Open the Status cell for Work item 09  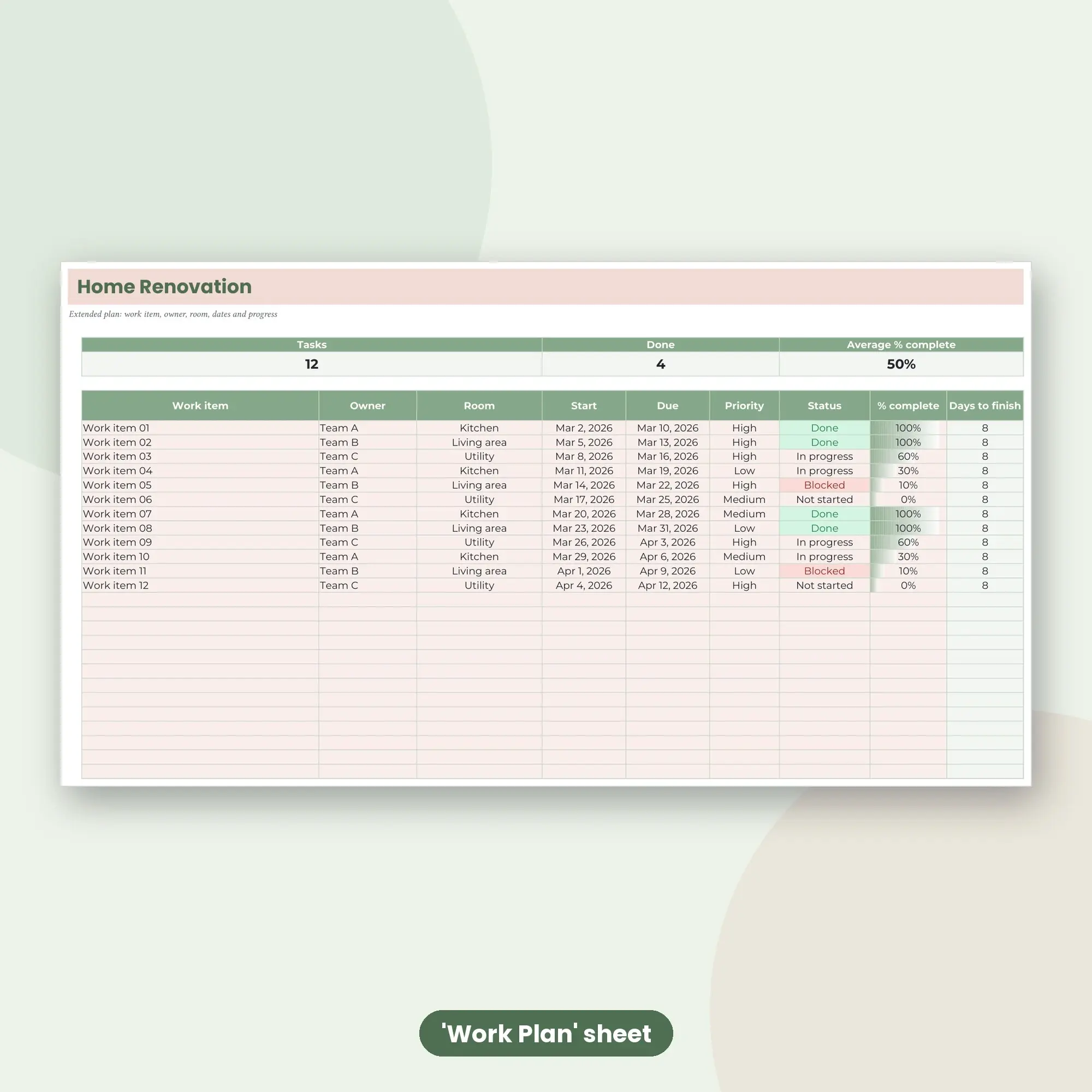pyautogui.click(x=824, y=542)
